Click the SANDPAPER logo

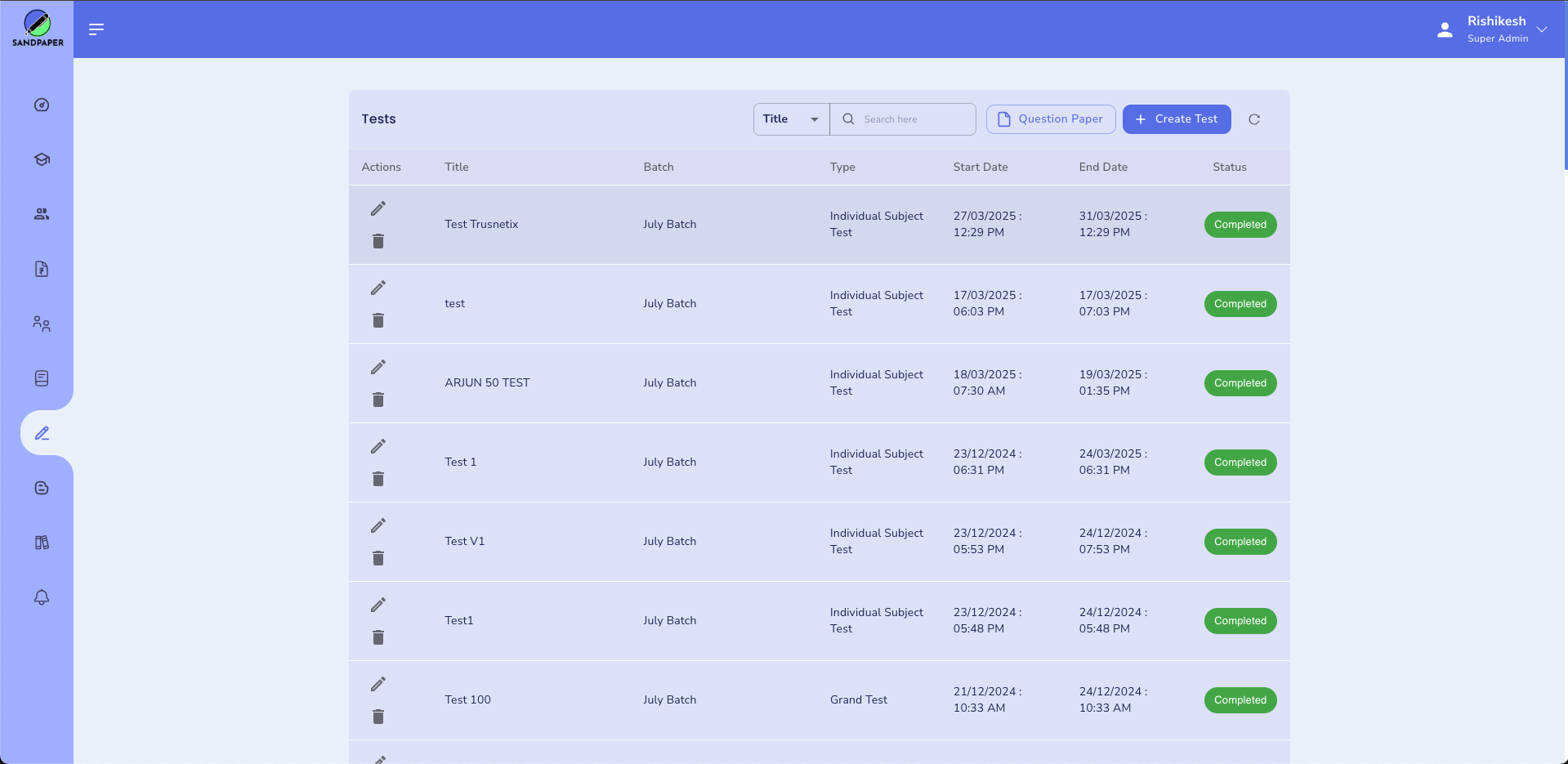click(x=36, y=27)
